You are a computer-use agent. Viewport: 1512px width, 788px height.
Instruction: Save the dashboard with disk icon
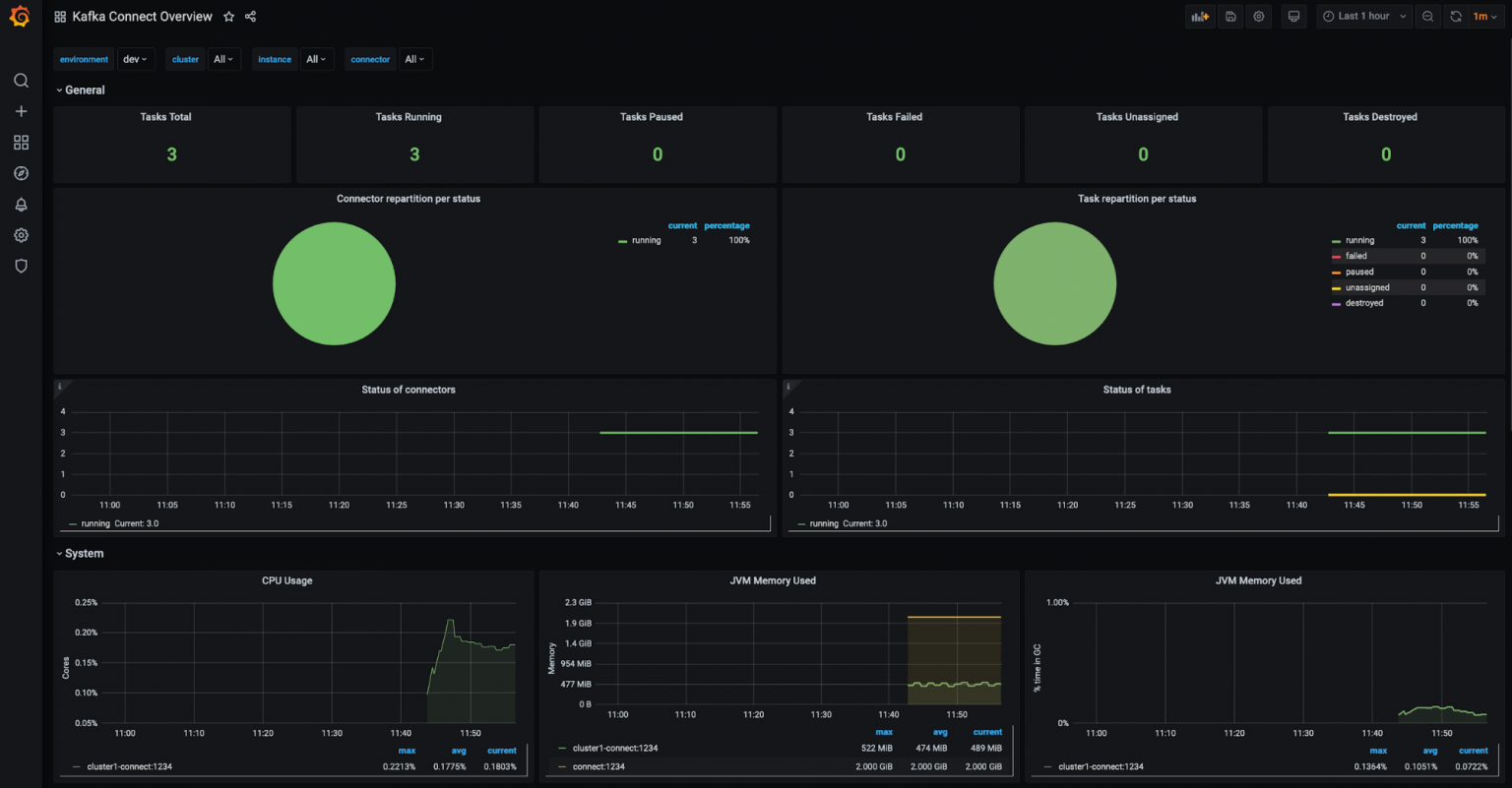1230,17
